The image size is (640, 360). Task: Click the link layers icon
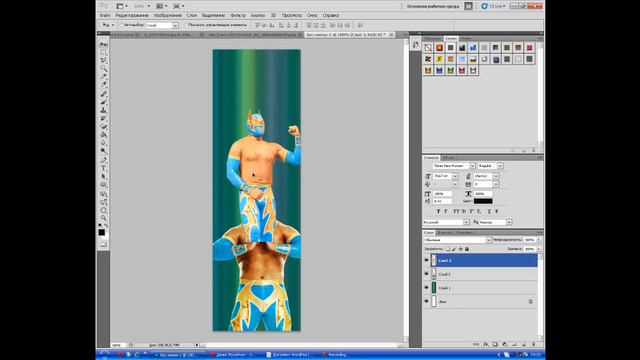pos(476,344)
